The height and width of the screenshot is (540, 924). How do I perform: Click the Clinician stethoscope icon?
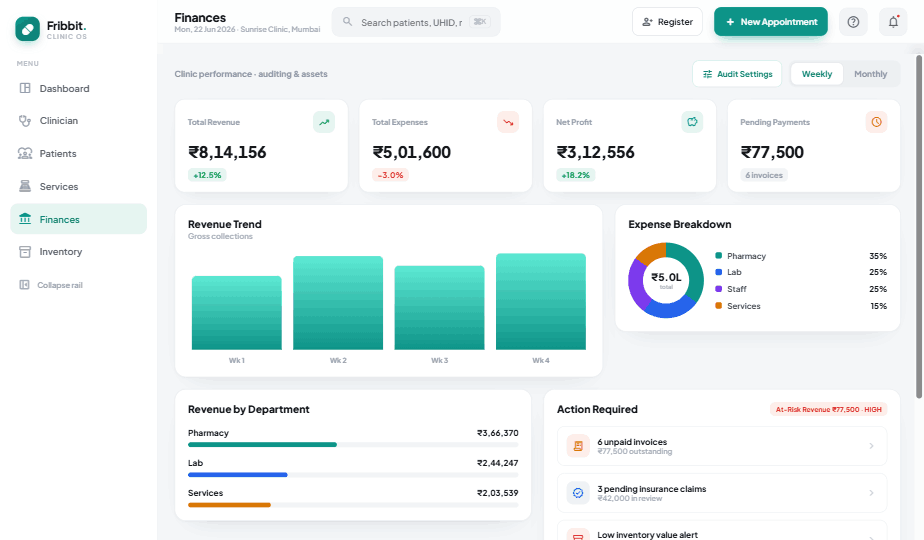pos(25,121)
